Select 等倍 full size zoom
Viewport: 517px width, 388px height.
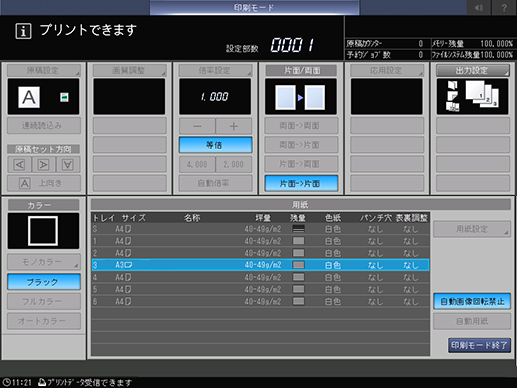point(215,145)
